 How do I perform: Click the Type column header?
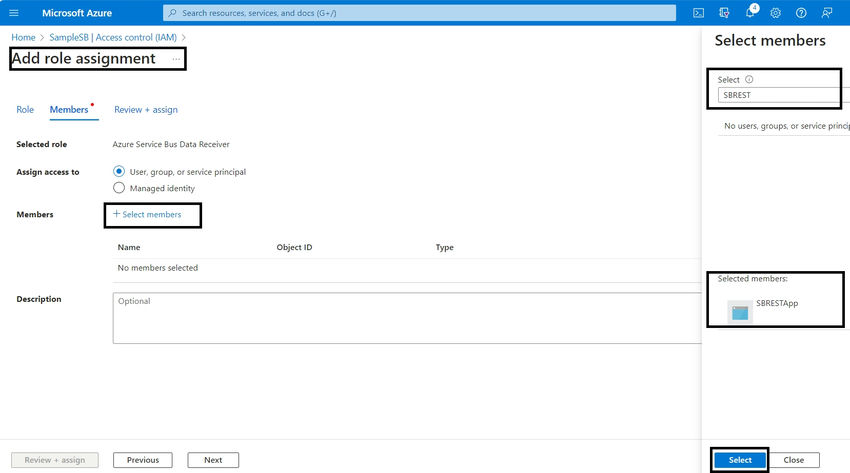point(445,247)
